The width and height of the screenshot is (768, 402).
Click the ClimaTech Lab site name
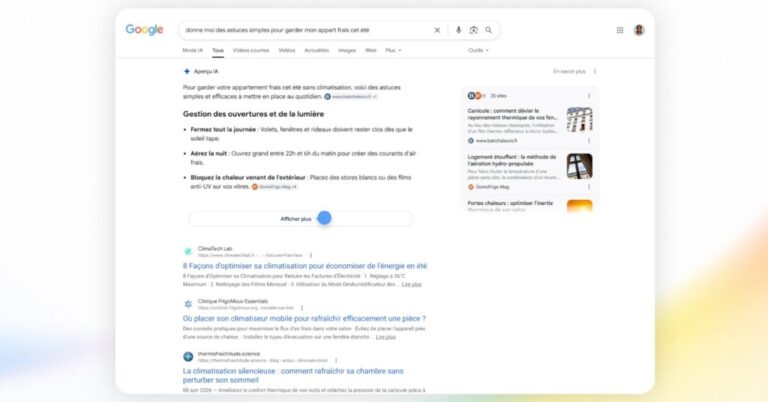coord(215,249)
